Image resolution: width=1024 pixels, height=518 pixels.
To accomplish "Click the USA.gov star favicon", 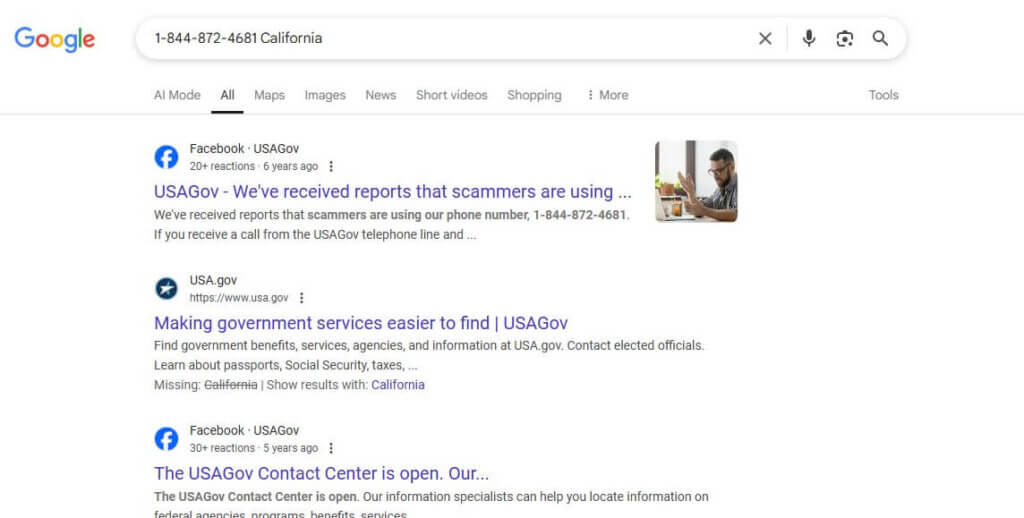I will pyautogui.click(x=166, y=289).
